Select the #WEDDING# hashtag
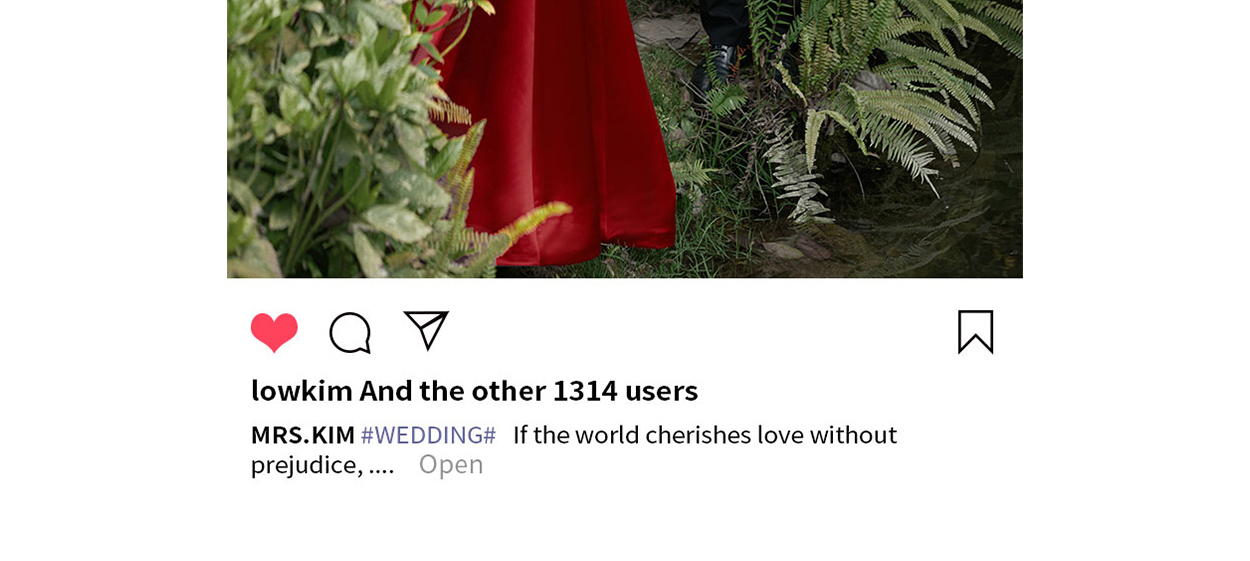 [x=428, y=435]
